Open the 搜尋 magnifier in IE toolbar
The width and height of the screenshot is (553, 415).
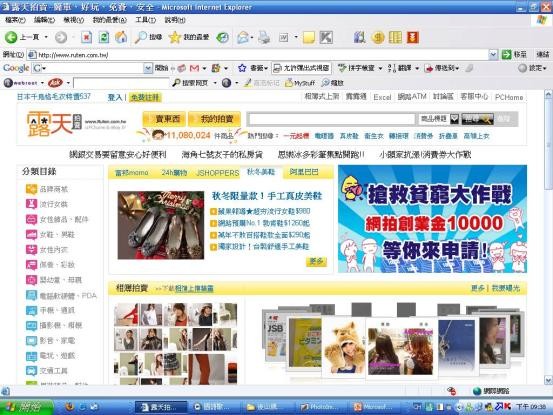coord(148,37)
